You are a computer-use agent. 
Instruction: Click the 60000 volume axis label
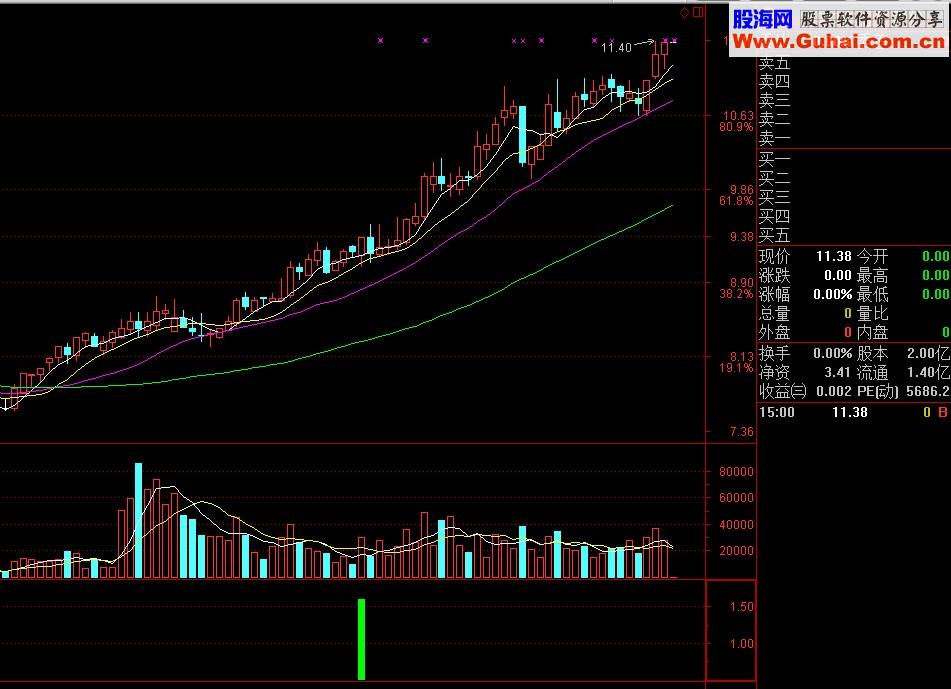point(736,497)
